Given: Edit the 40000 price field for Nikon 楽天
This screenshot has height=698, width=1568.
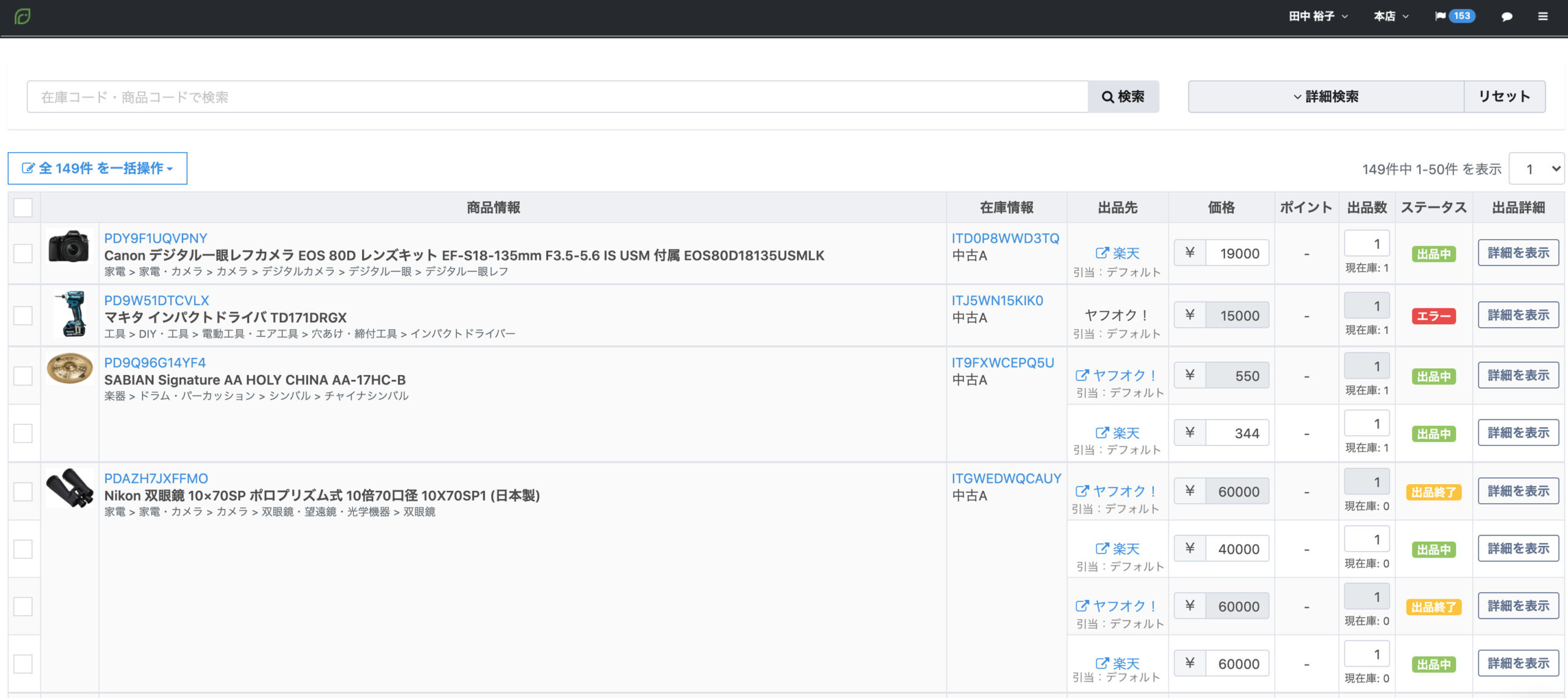Looking at the screenshot, I should (1237, 548).
